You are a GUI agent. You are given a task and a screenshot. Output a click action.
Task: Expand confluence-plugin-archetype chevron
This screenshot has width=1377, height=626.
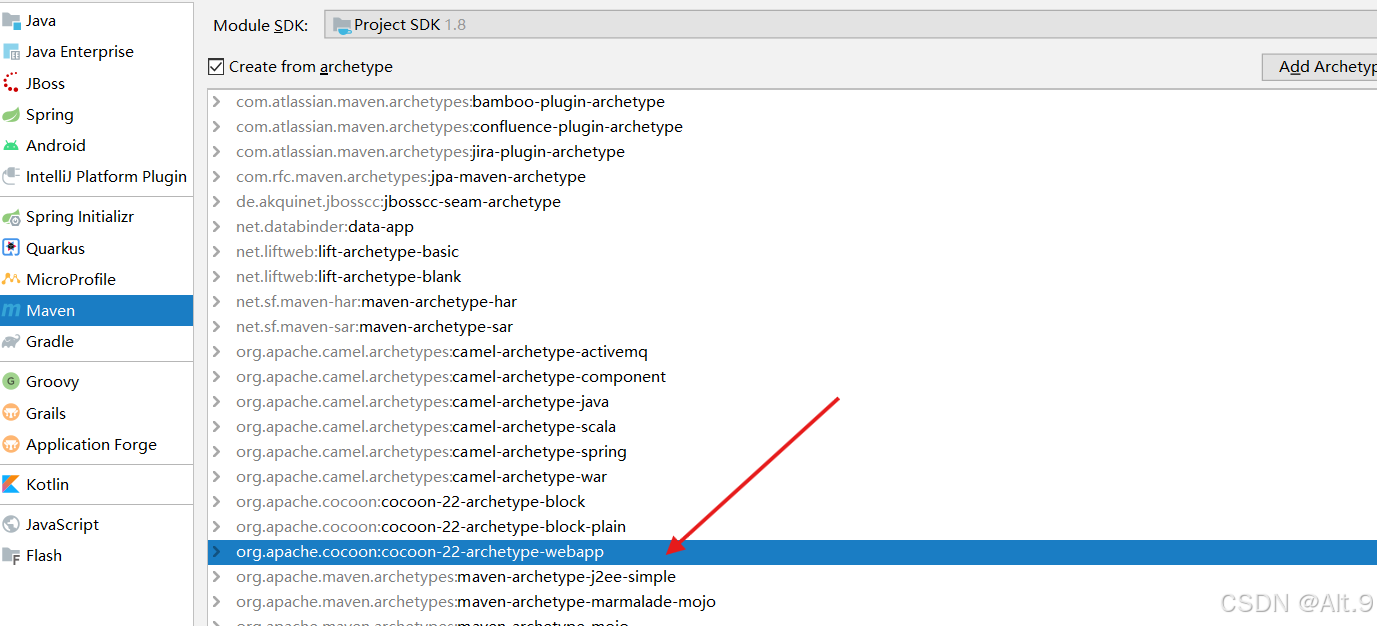(216, 127)
